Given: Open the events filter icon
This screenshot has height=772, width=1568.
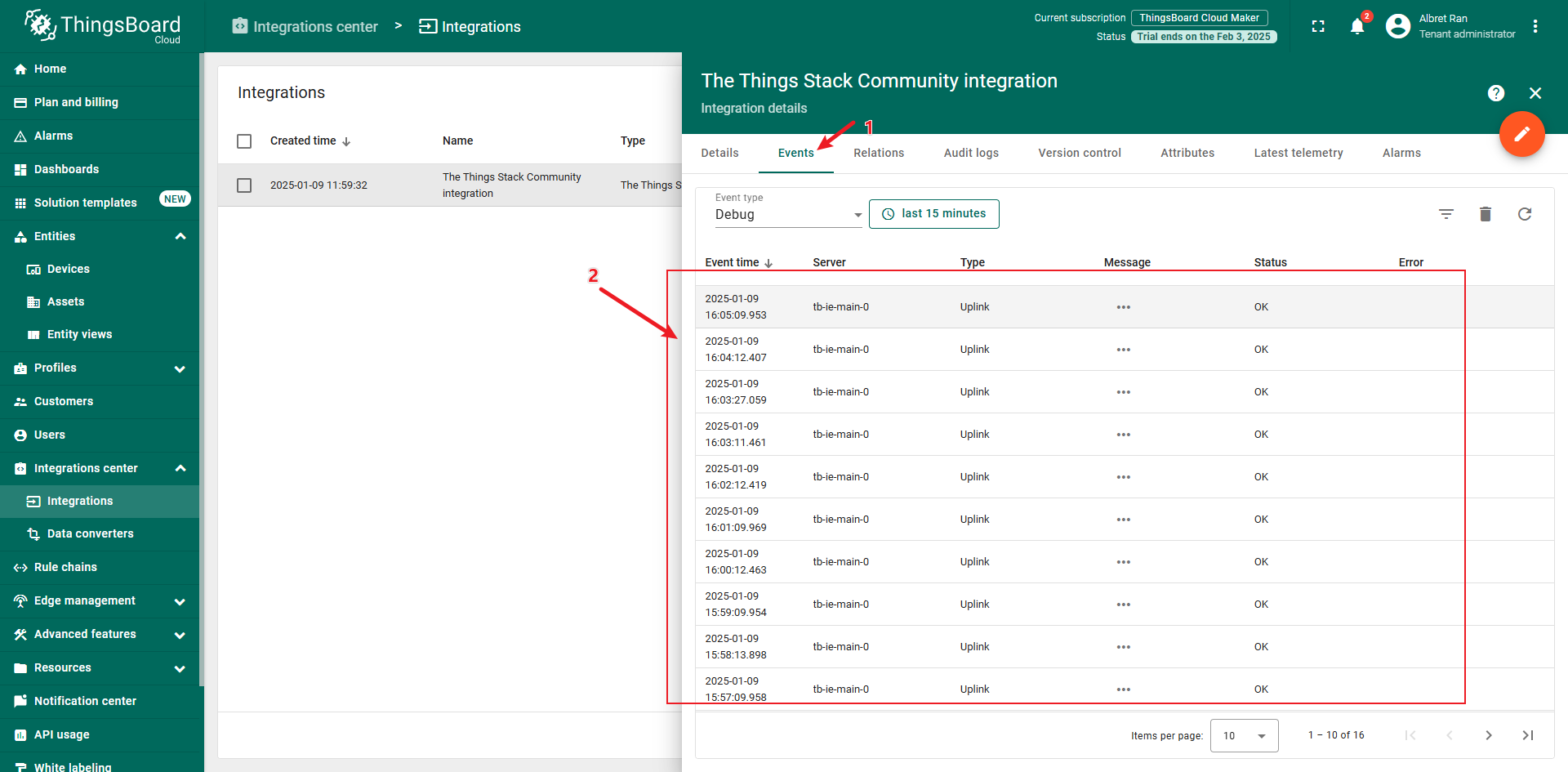Looking at the screenshot, I should 1446,214.
